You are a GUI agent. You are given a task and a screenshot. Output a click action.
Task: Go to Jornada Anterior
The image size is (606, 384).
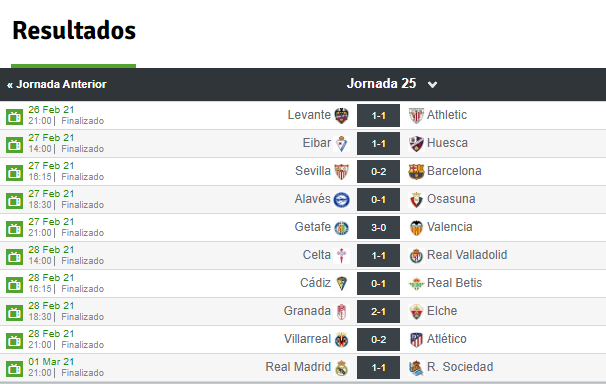(x=57, y=84)
